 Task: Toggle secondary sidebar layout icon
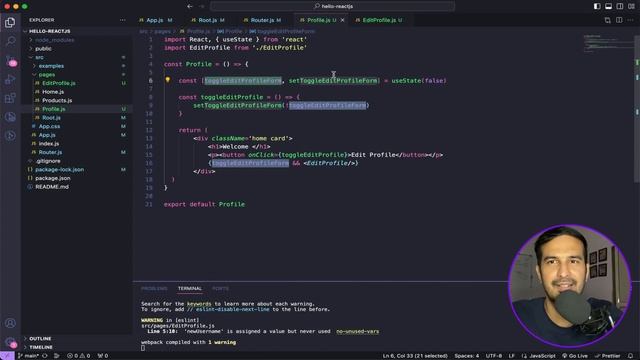[x=620, y=6]
